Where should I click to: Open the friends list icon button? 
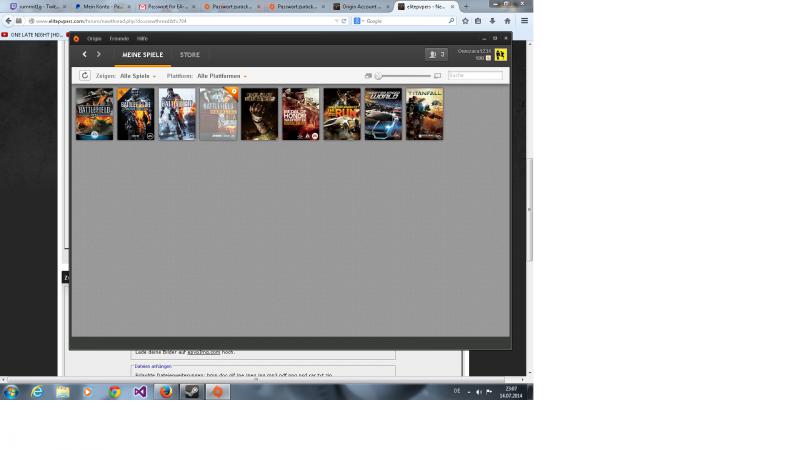(436, 54)
